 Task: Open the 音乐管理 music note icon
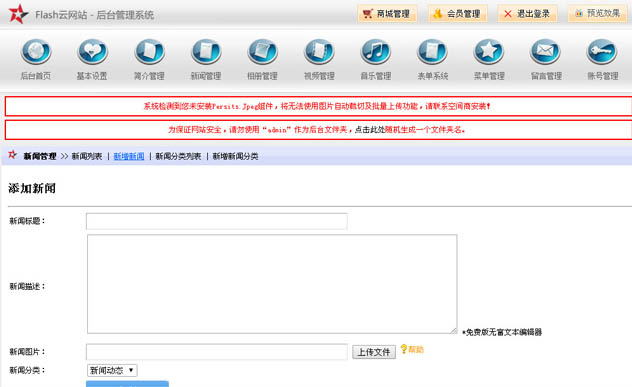pos(376,52)
